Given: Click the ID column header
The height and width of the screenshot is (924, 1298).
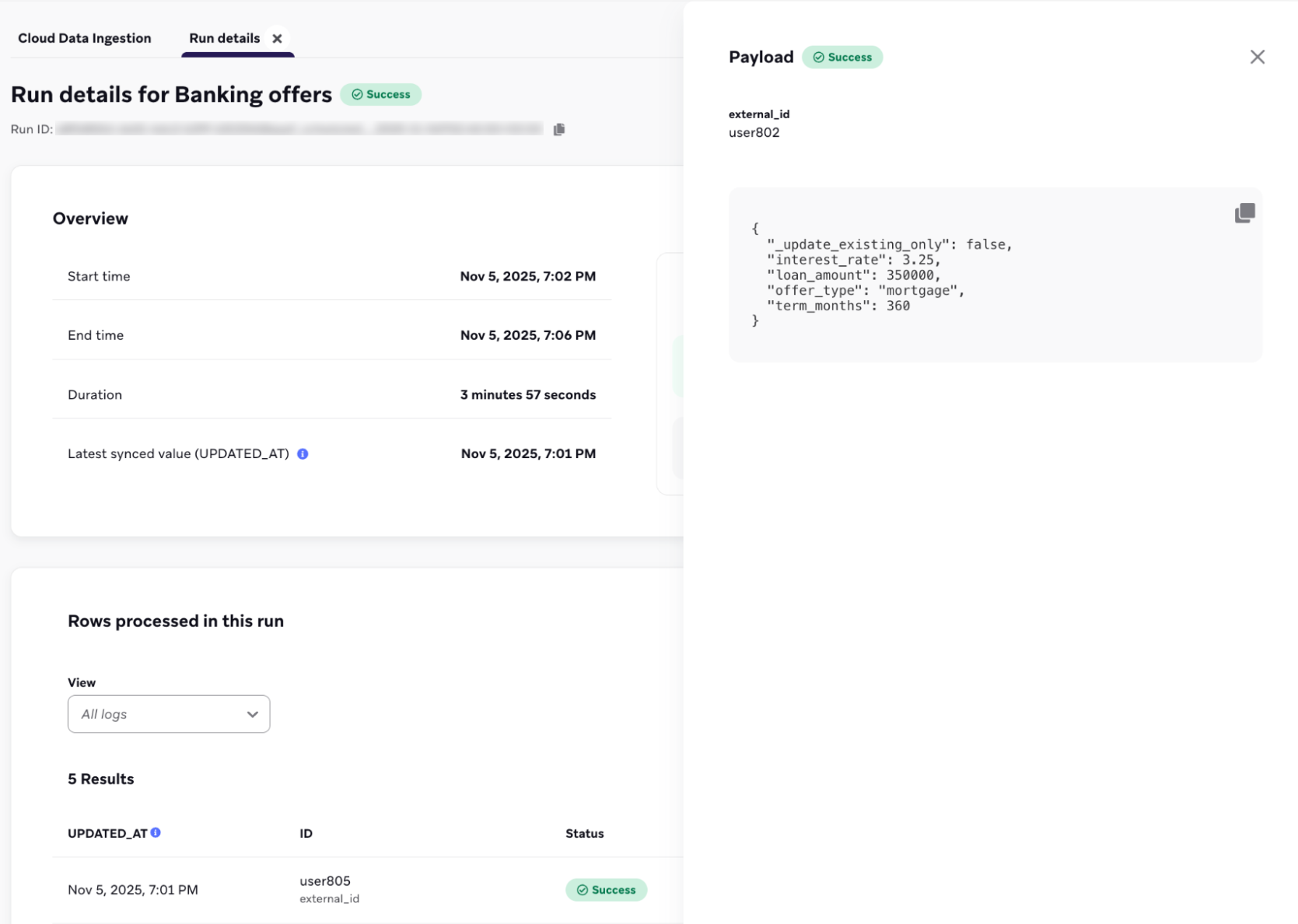Looking at the screenshot, I should pyautogui.click(x=306, y=833).
